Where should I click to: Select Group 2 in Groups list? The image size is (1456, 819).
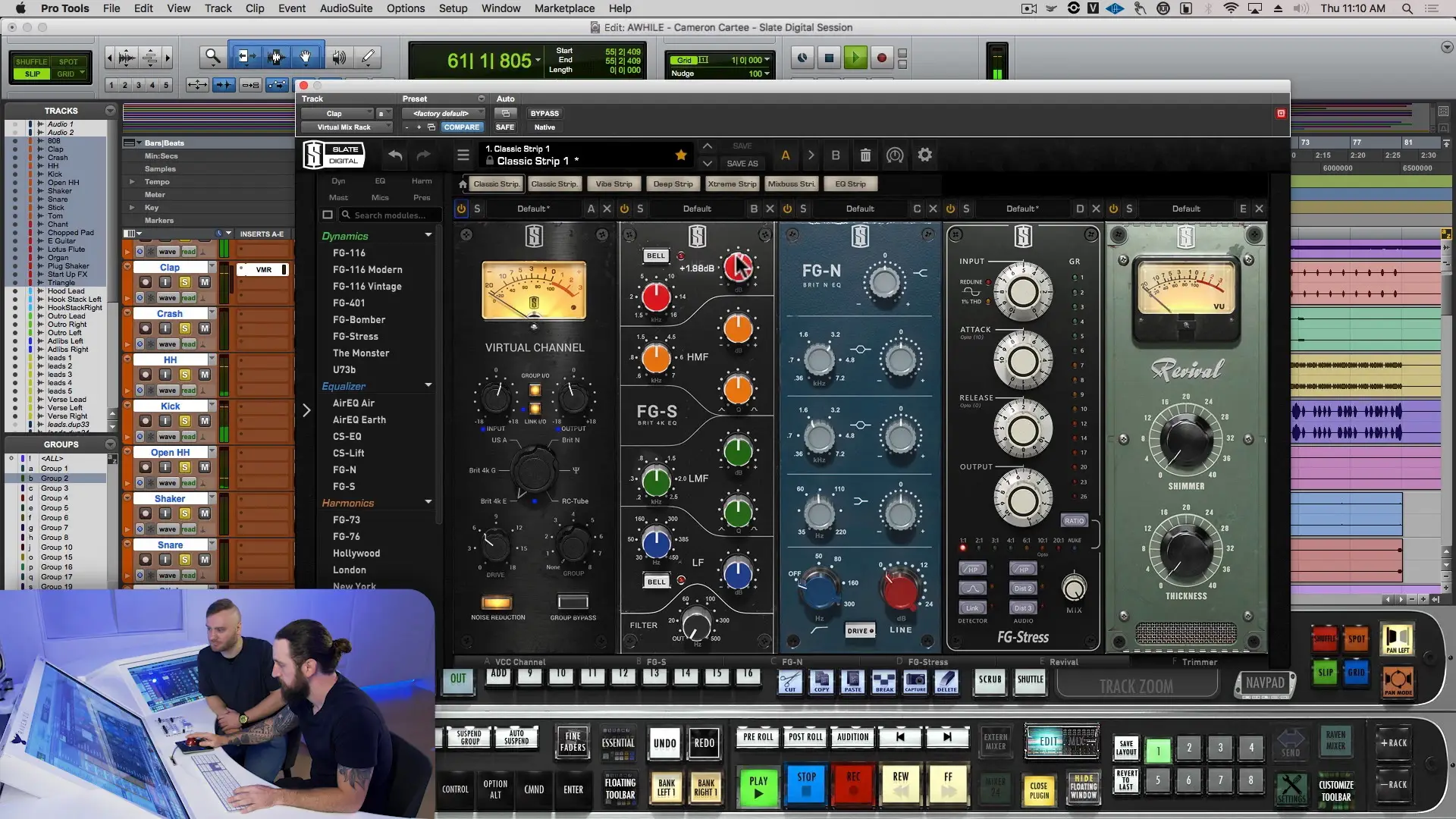coord(55,479)
